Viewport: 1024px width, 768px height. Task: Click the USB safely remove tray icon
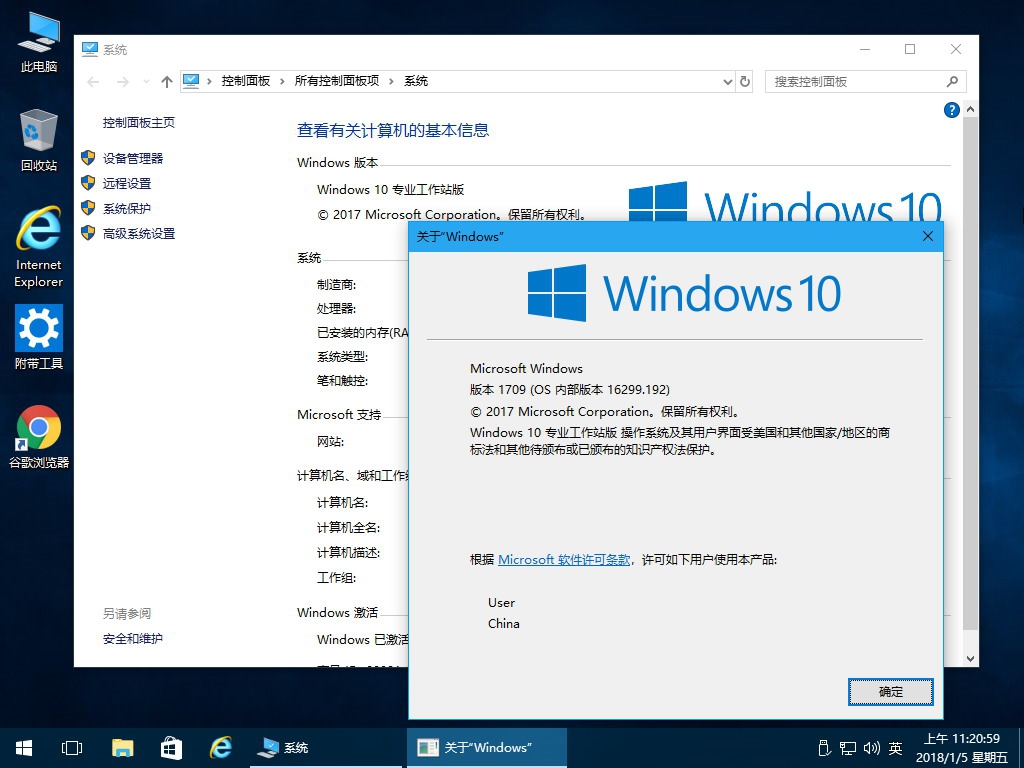coord(824,748)
